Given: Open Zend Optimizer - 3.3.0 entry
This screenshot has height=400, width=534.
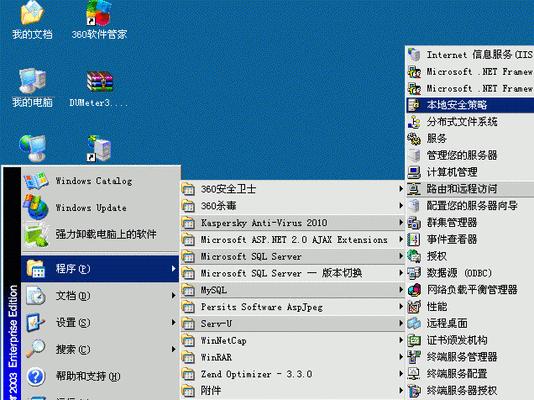Looking at the screenshot, I should click(293, 374).
